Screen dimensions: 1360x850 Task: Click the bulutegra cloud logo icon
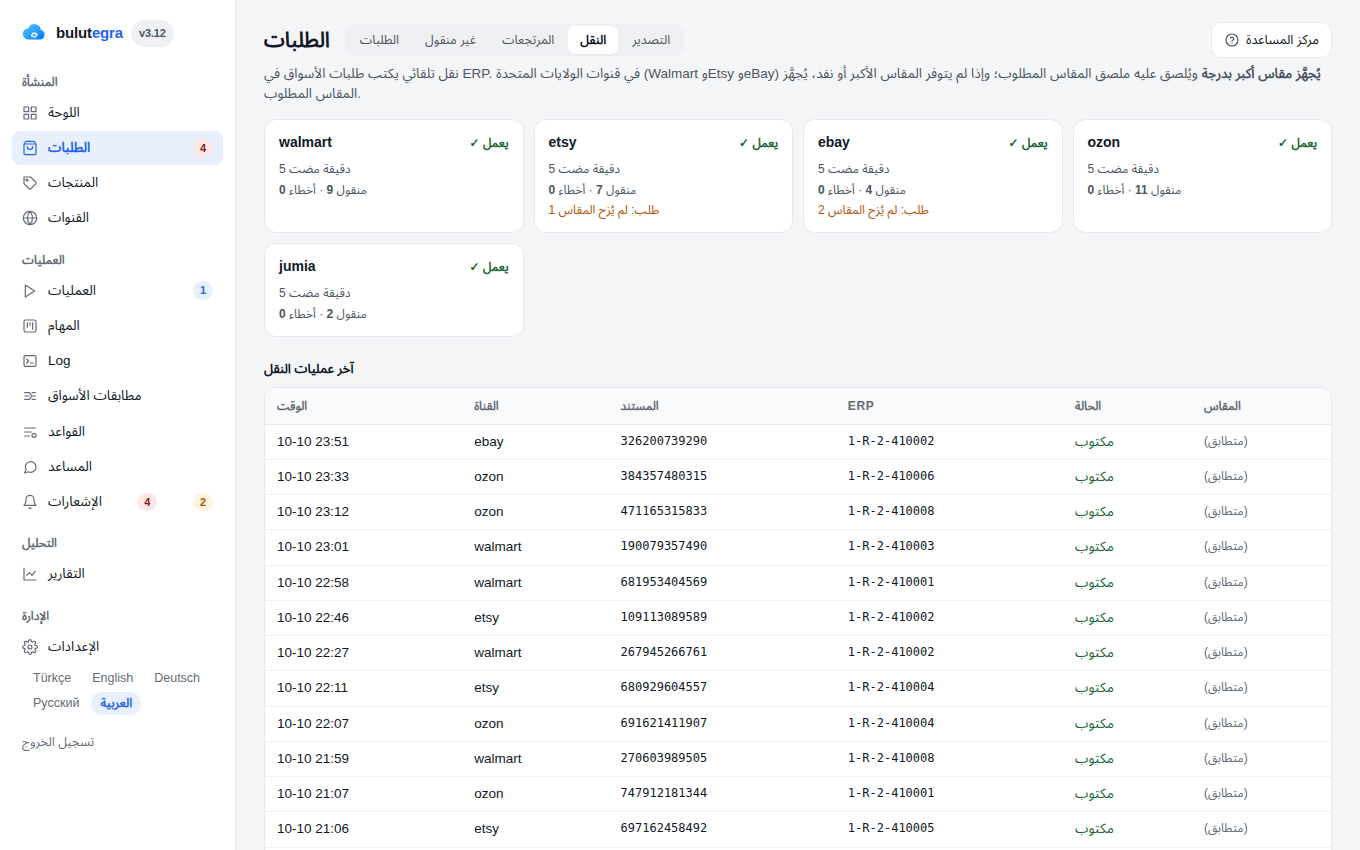click(34, 33)
